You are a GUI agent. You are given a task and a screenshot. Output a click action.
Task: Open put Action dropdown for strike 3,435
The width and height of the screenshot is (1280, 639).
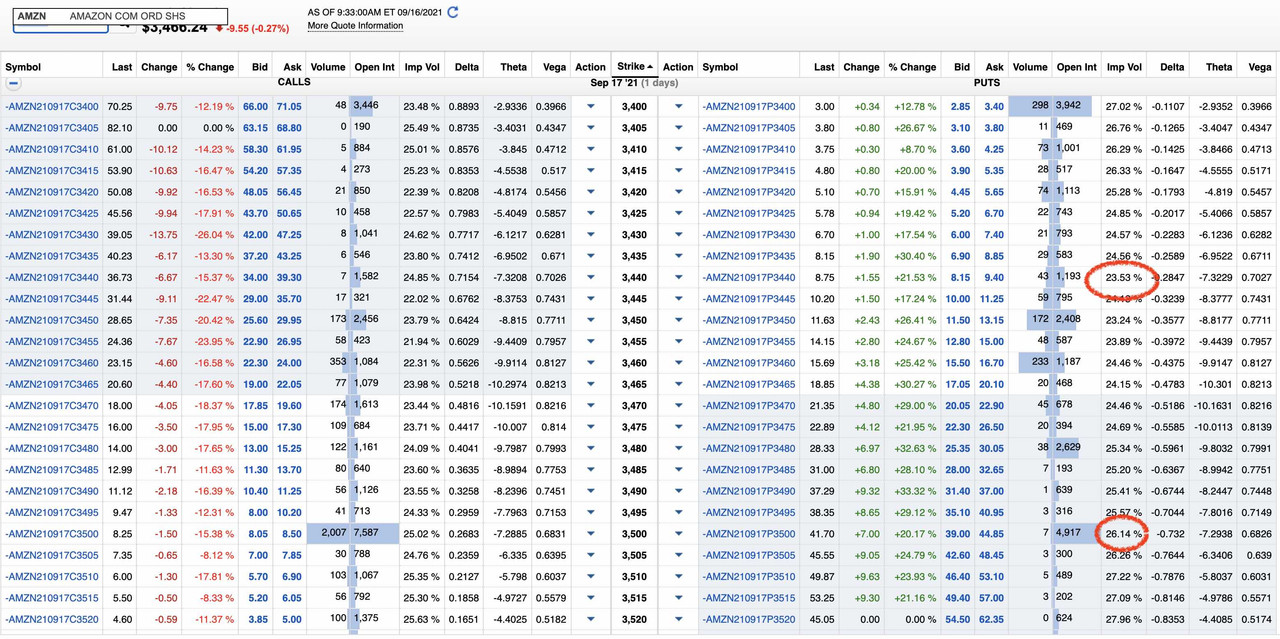tap(679, 256)
